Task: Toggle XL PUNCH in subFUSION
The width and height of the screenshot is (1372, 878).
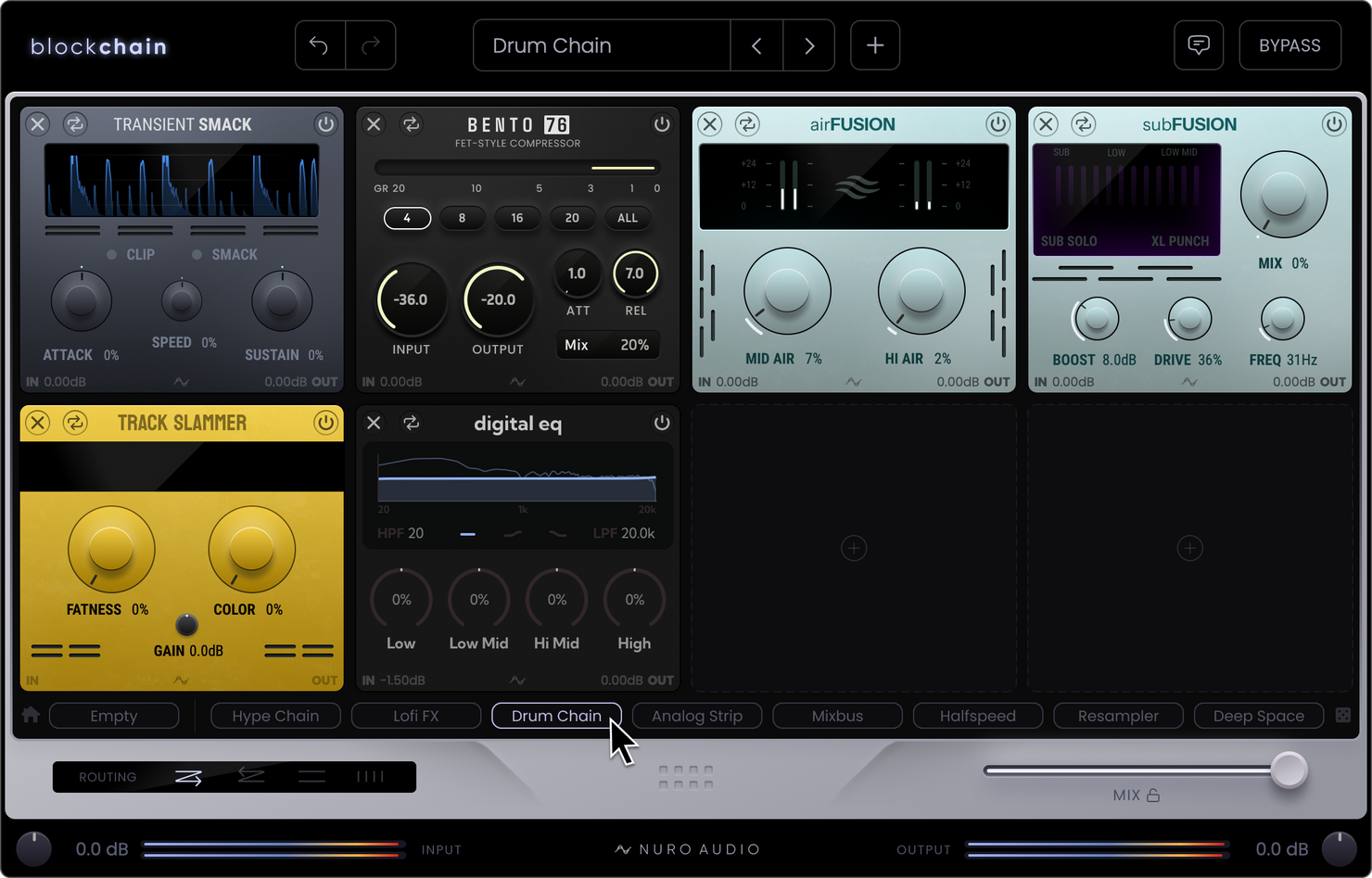Action: [x=1180, y=241]
